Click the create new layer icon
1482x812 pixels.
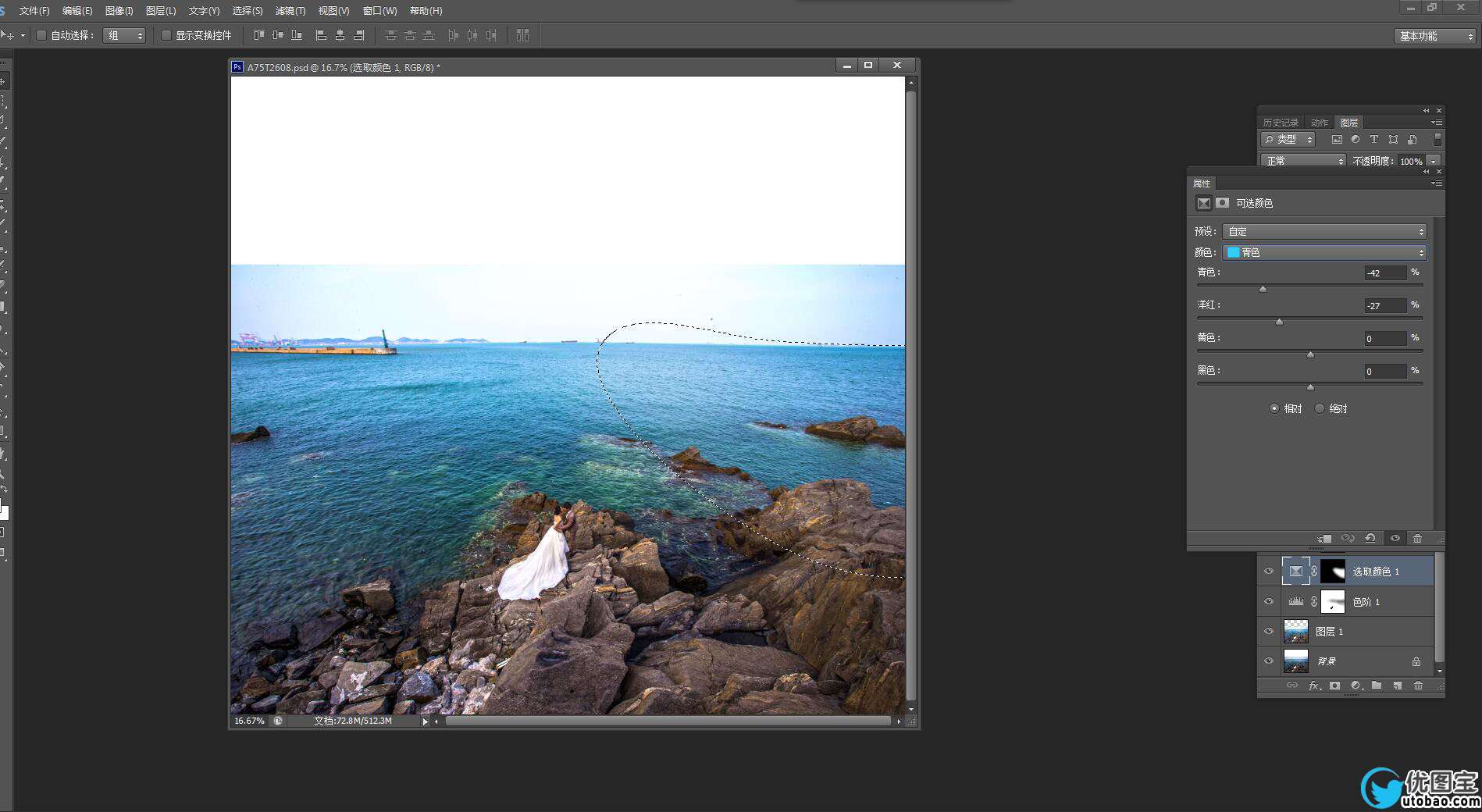coord(1397,686)
